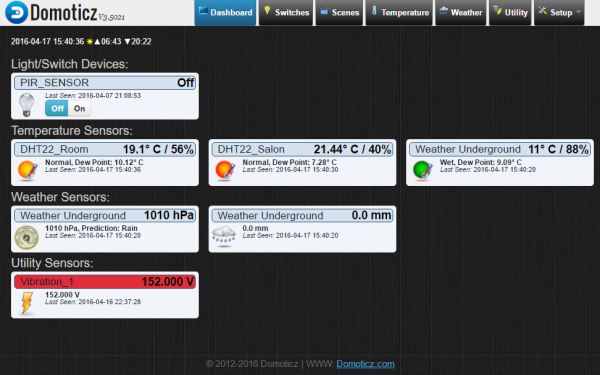Viewport: 600px width, 375px height.
Task: Click the PIR_SENSOR light bulb icon
Action: pos(26,105)
